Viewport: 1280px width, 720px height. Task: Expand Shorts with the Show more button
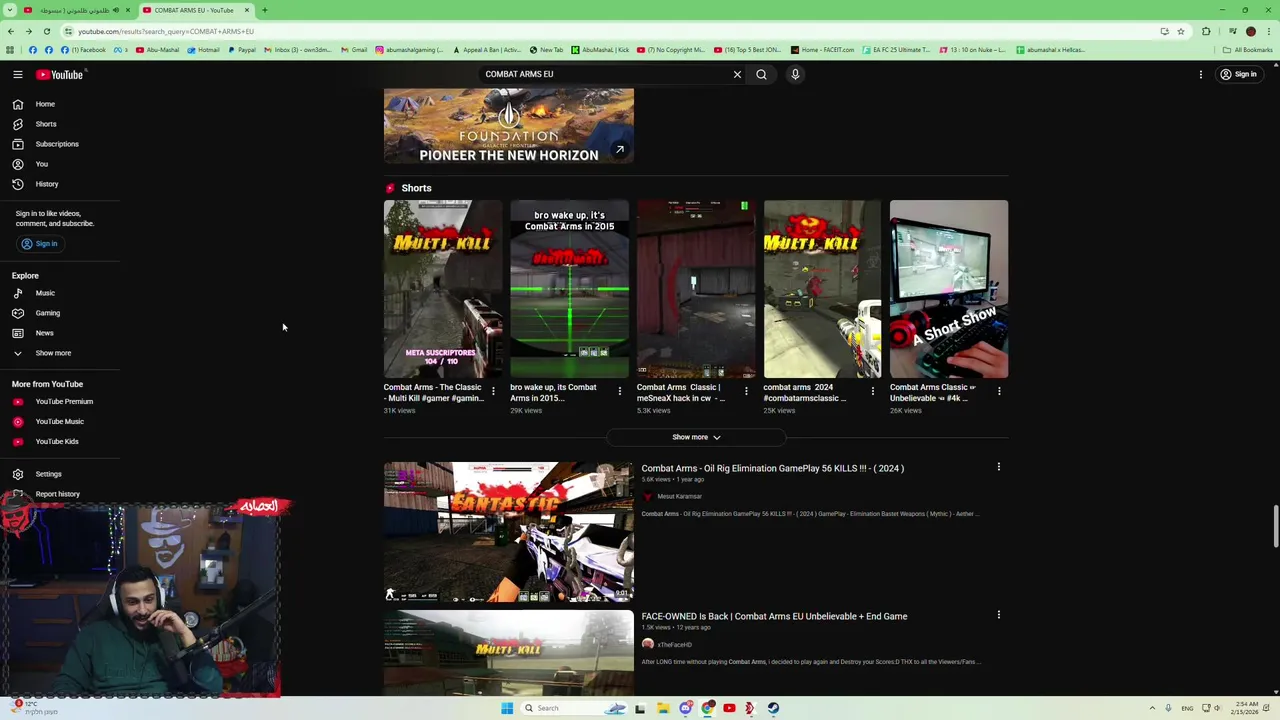pos(696,437)
